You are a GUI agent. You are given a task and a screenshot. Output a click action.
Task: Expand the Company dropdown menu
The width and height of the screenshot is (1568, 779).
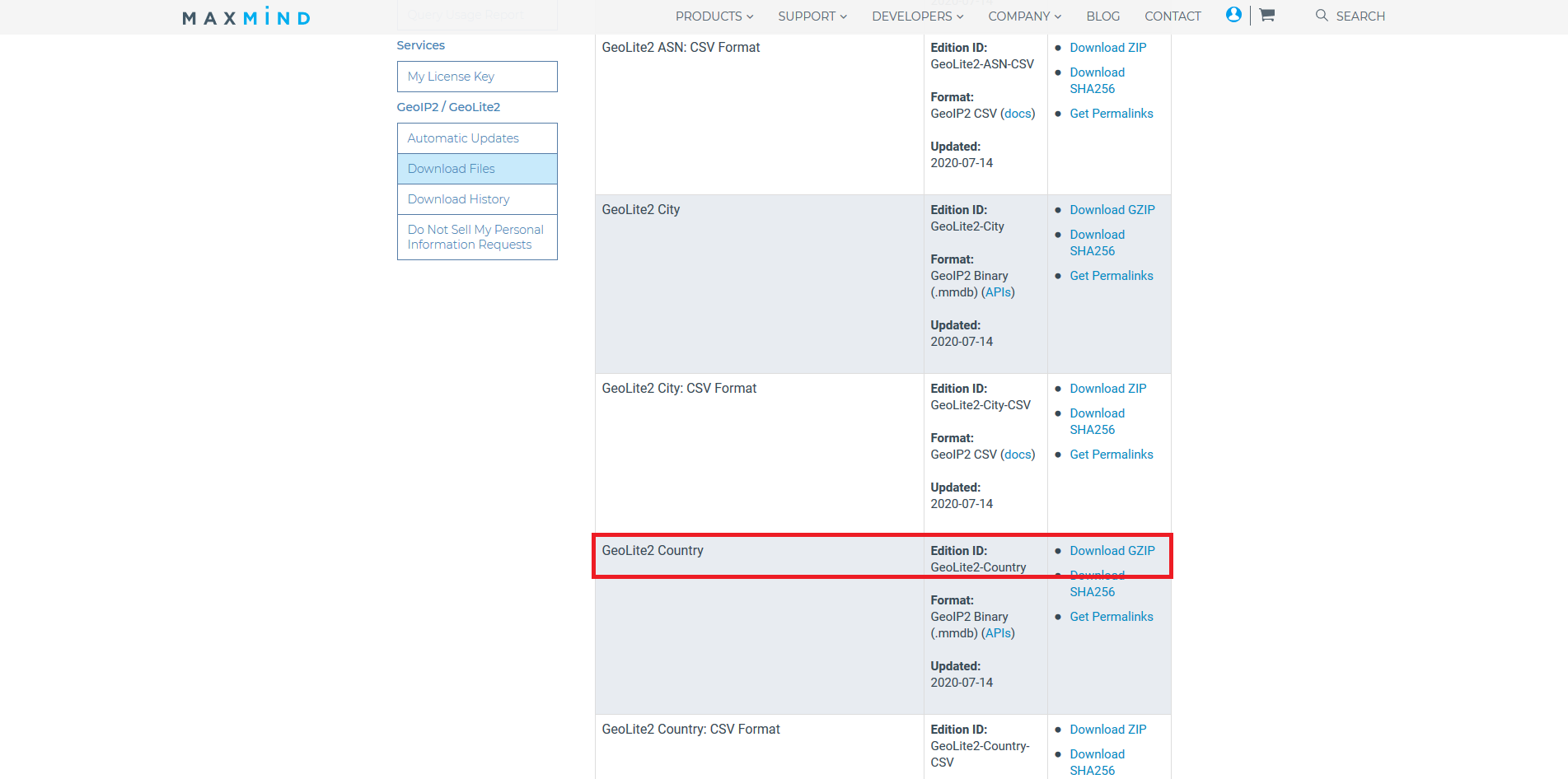(x=1025, y=16)
